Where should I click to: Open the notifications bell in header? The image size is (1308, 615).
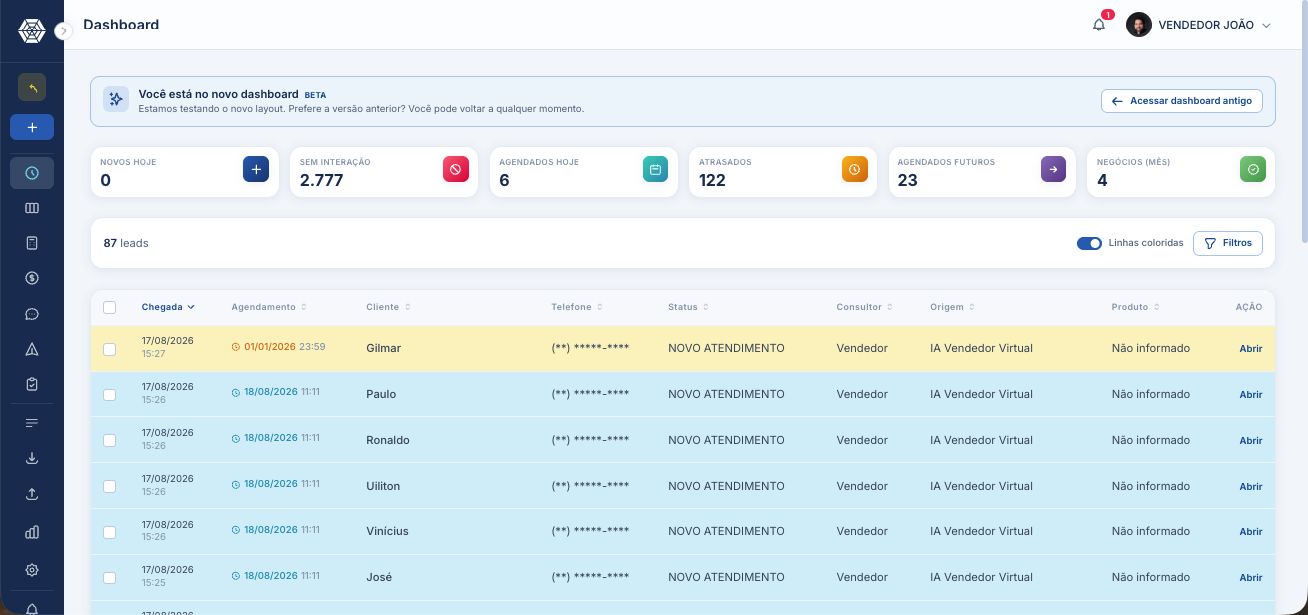[x=1099, y=25]
